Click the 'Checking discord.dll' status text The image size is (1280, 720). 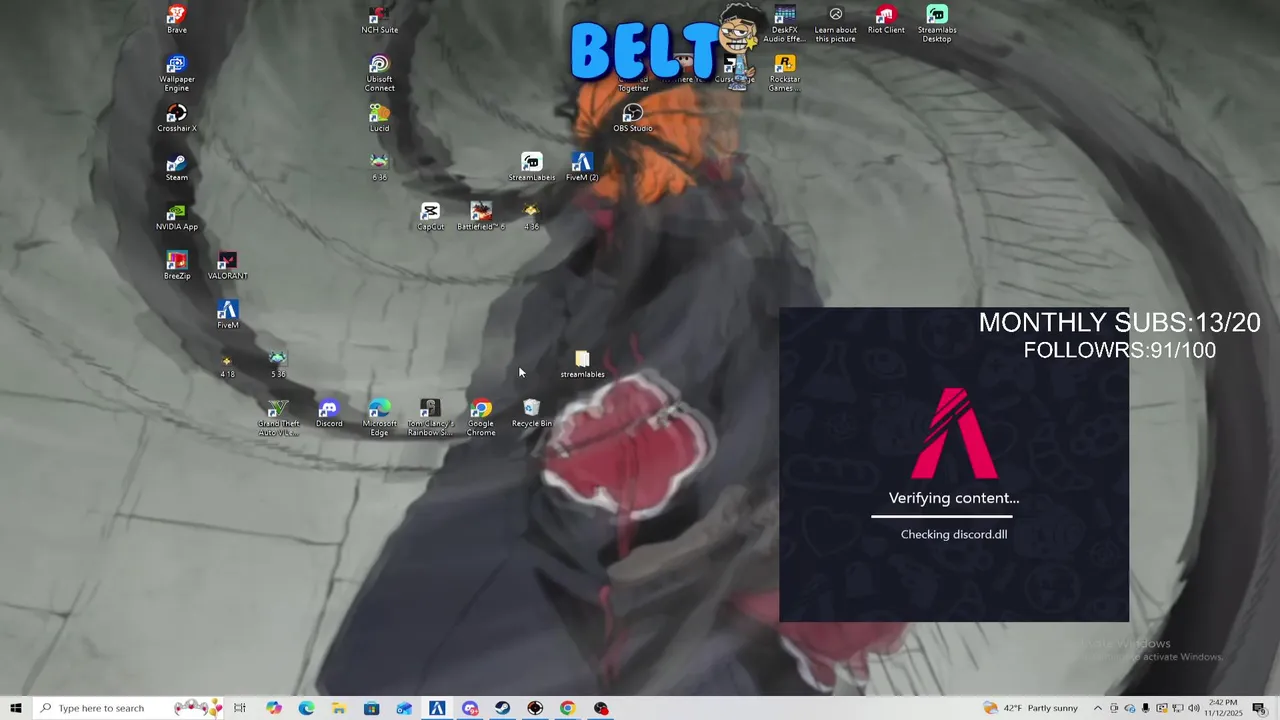click(954, 534)
